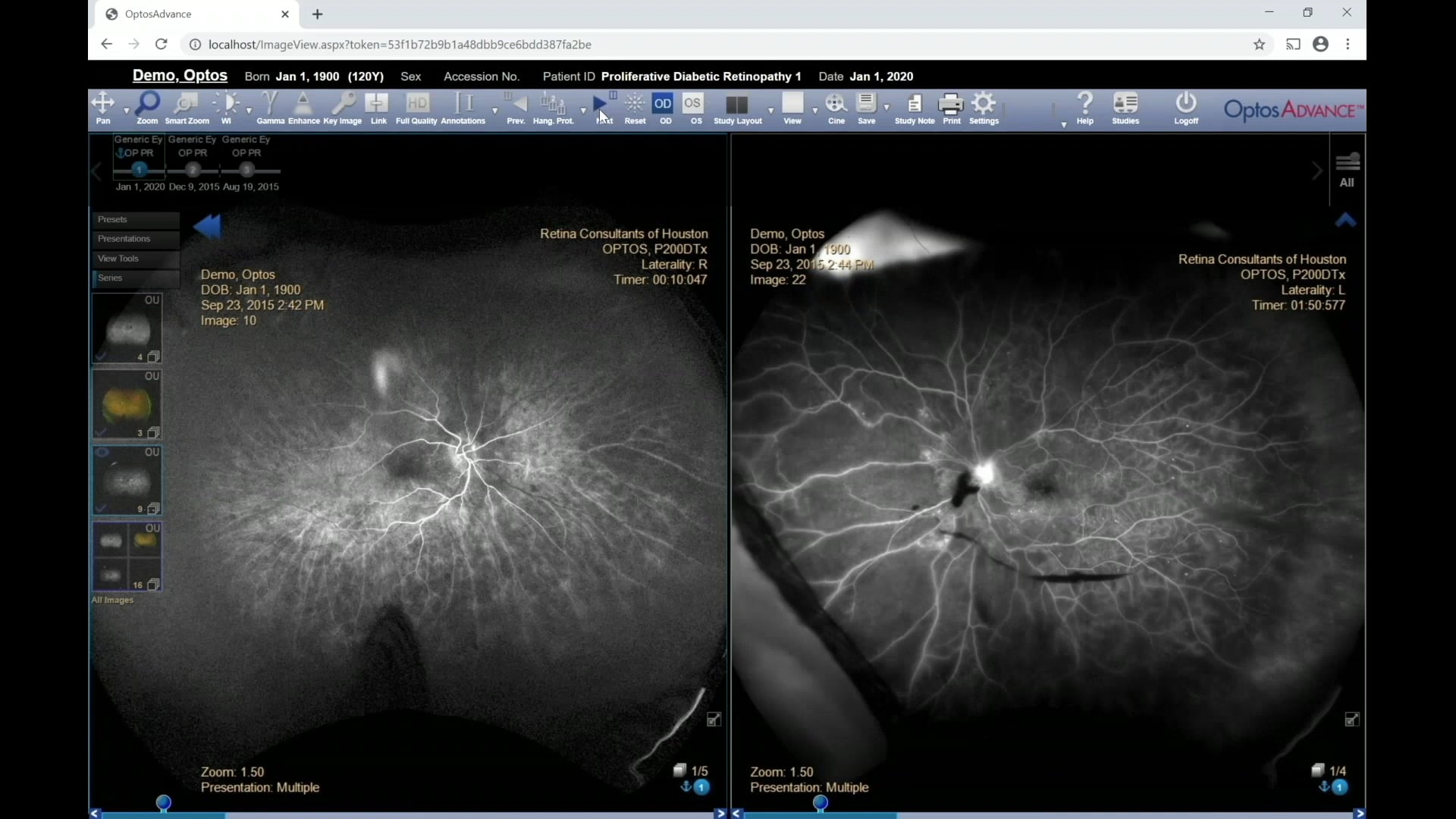
Task: Select the OU series thumbnail with 9 images
Action: pos(127,480)
